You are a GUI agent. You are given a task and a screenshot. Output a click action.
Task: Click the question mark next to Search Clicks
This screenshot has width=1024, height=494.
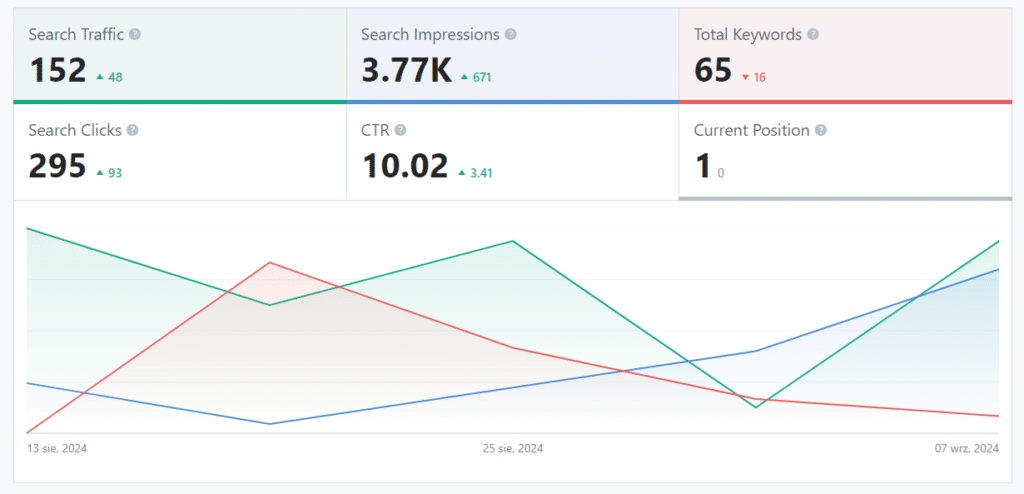pos(132,130)
